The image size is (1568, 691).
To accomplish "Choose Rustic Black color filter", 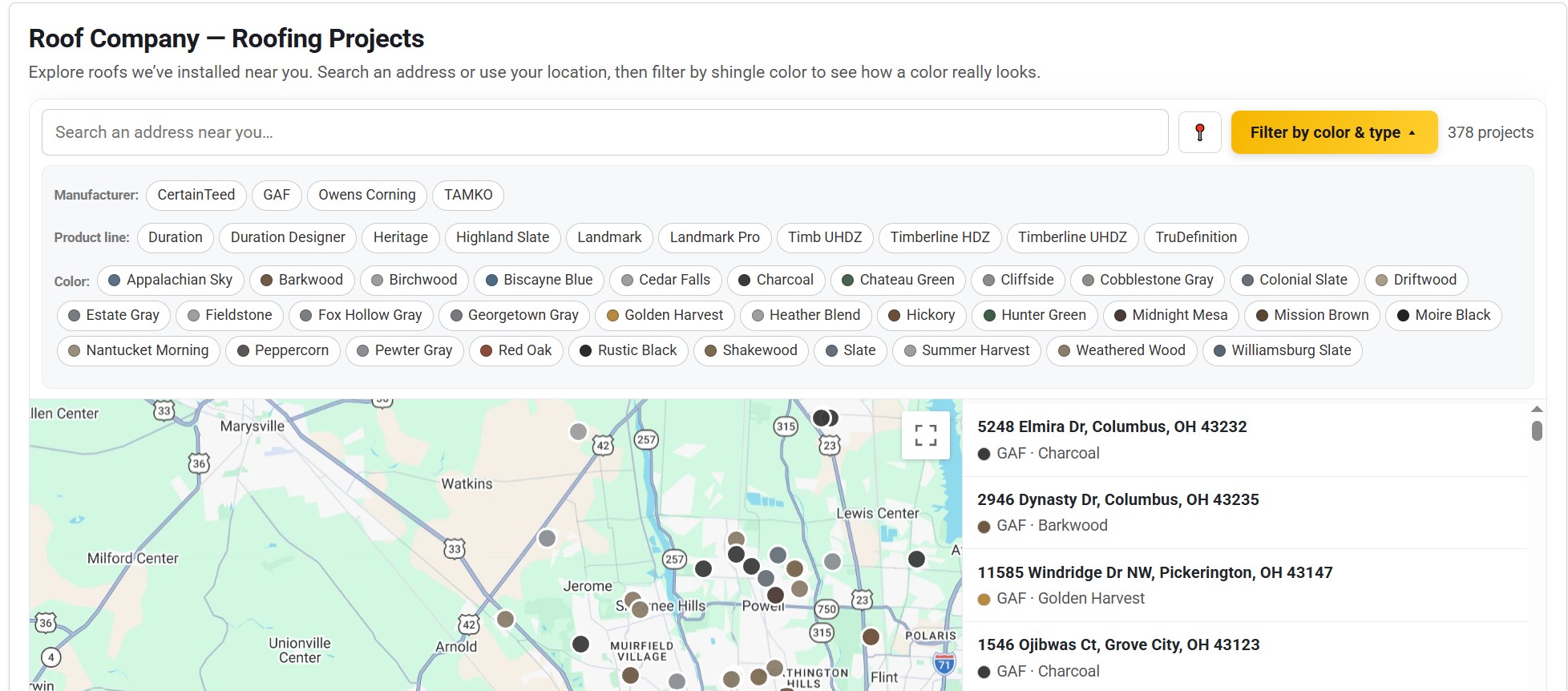I will [x=628, y=350].
